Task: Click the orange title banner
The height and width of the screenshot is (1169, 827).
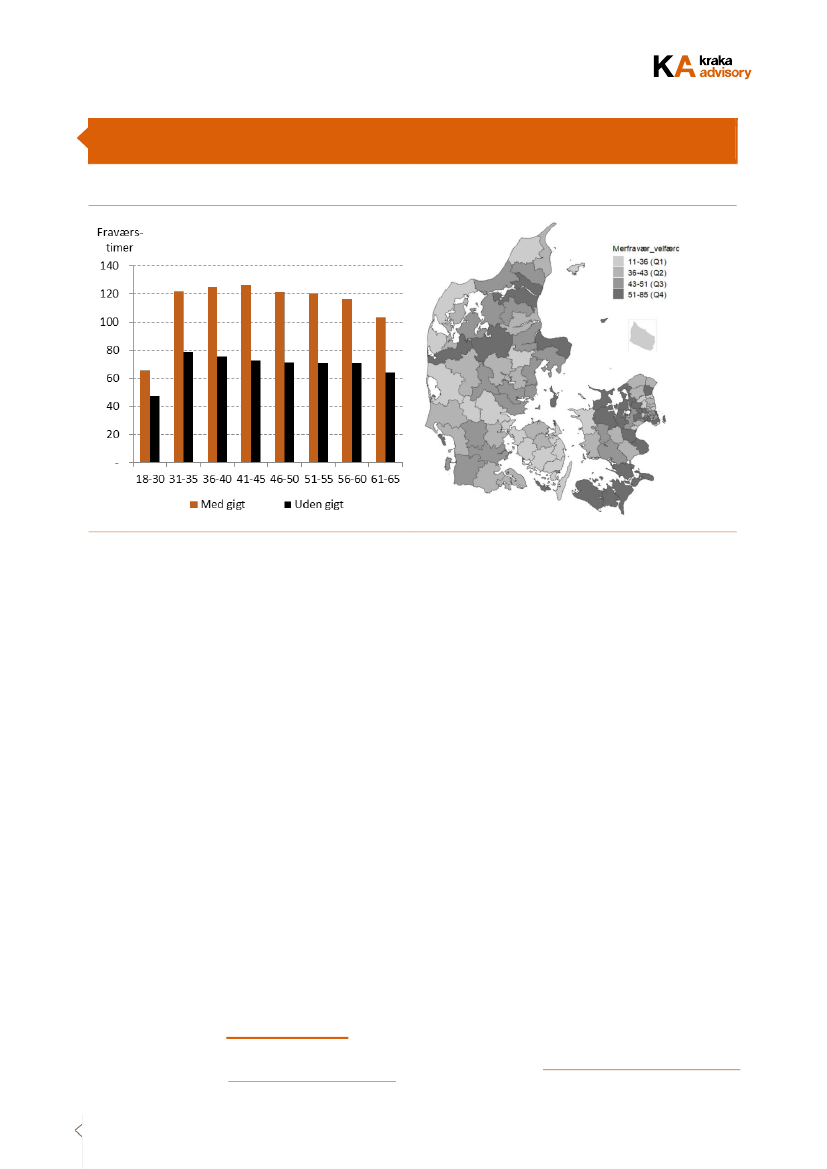Action: point(412,141)
